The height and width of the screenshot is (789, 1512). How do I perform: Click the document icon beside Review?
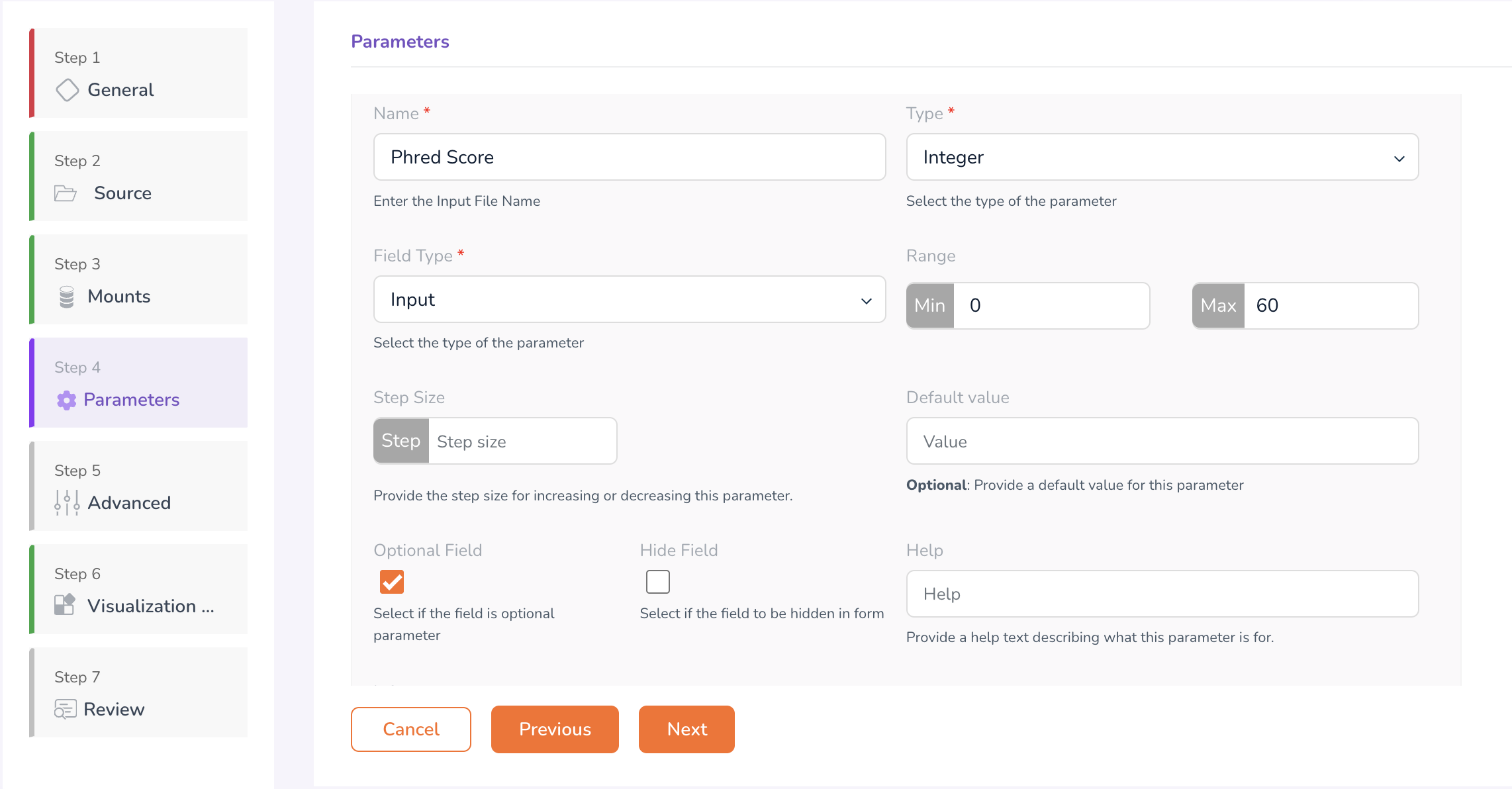pyautogui.click(x=65, y=709)
